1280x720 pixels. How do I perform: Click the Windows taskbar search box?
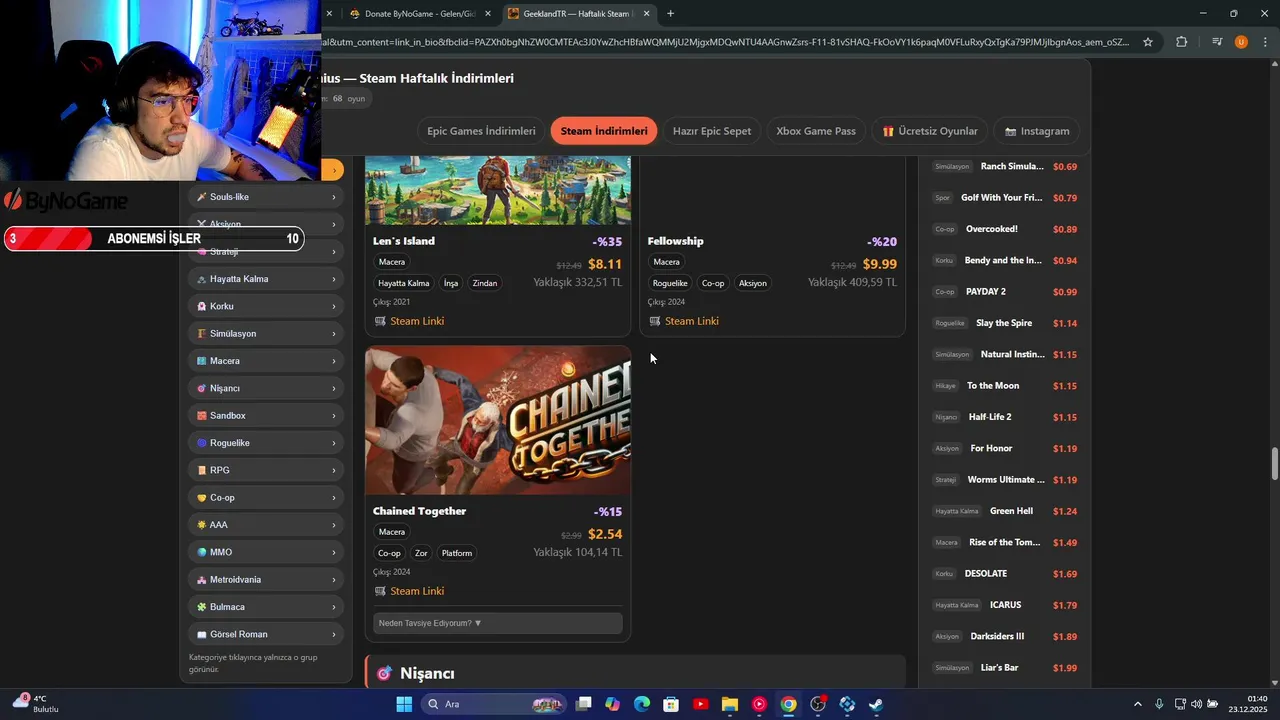tap(494, 704)
